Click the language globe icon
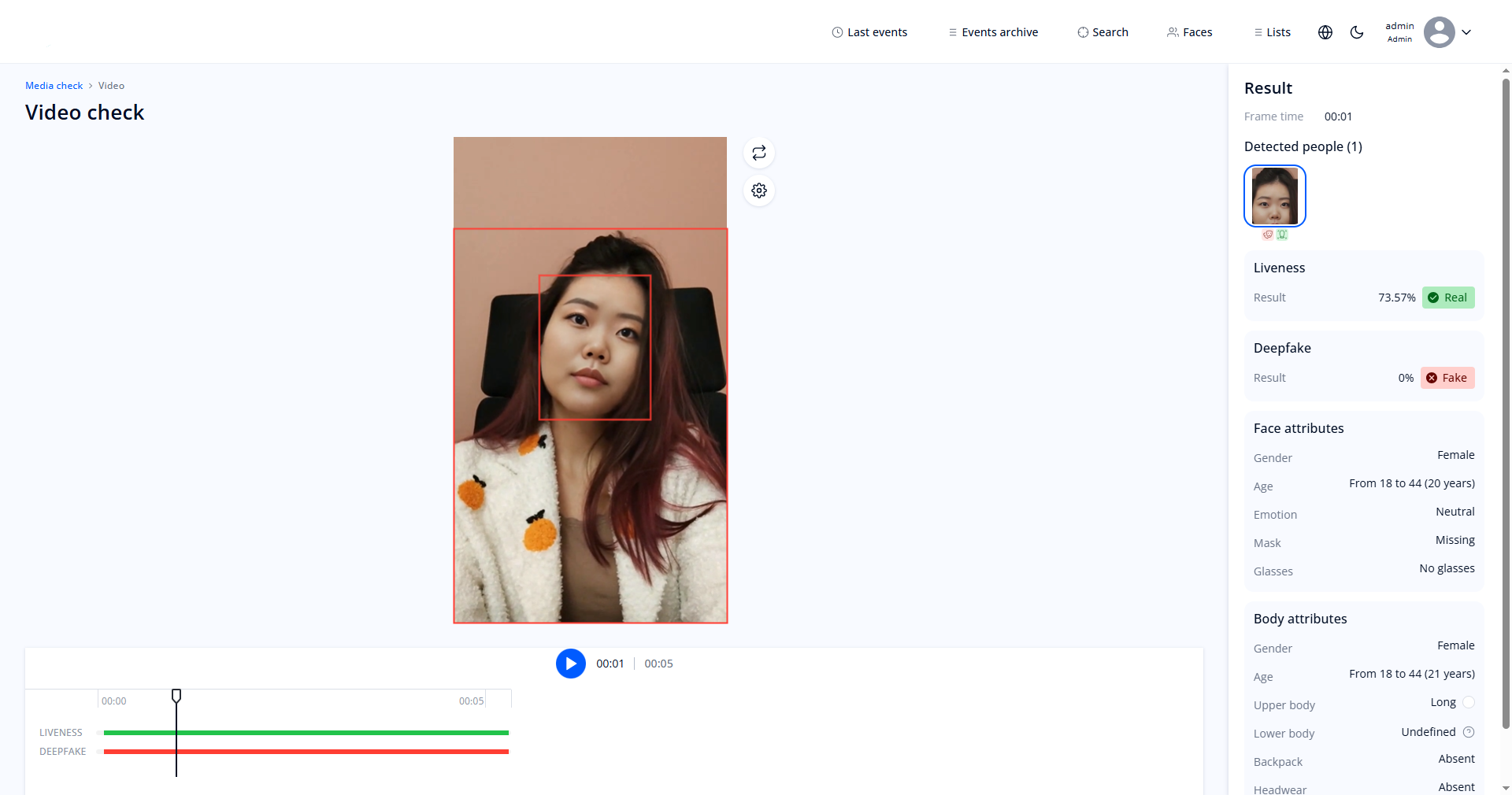The height and width of the screenshot is (795, 1512). (1325, 31)
